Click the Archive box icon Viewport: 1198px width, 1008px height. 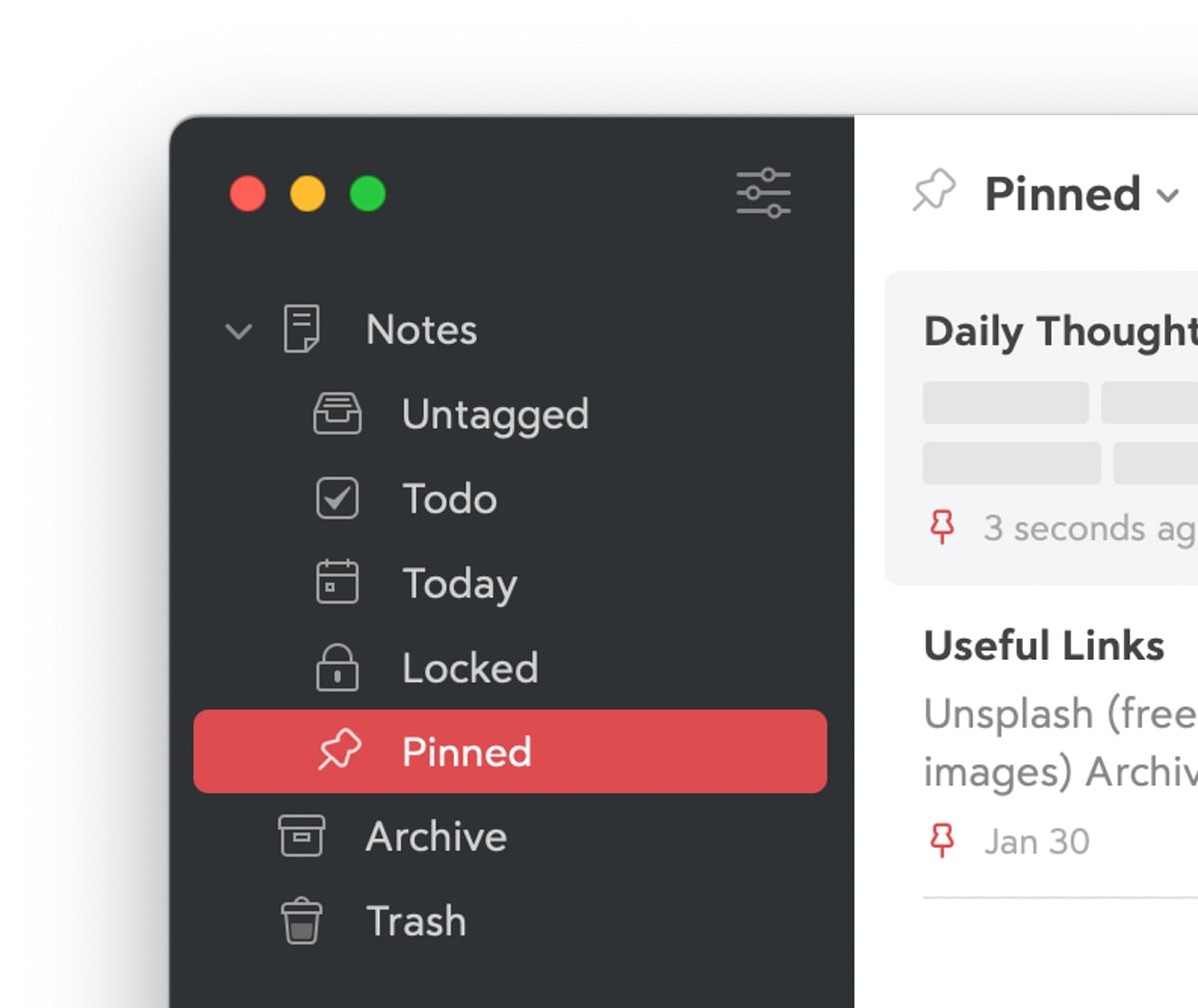pyautogui.click(x=301, y=836)
